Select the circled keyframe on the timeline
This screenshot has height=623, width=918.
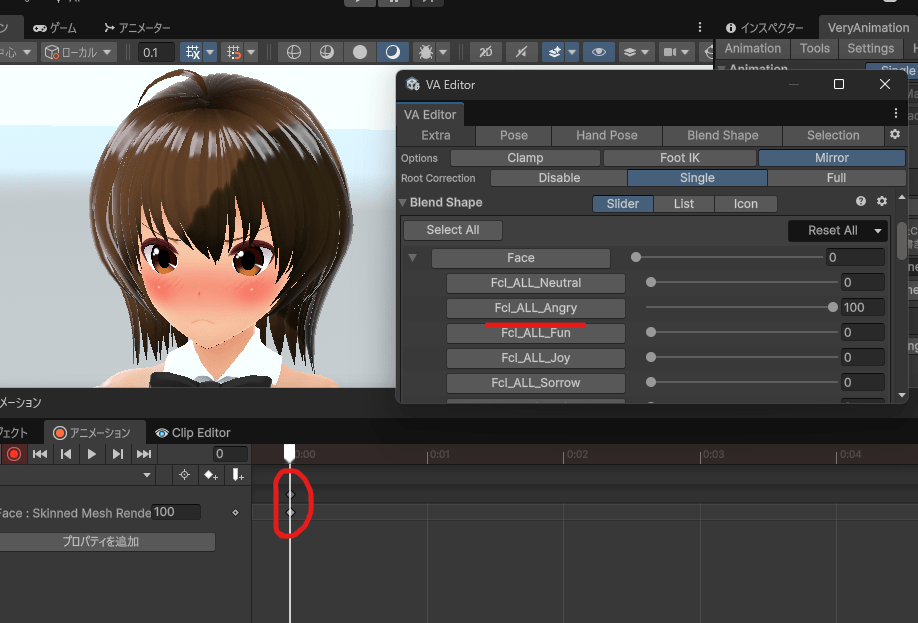coord(290,493)
